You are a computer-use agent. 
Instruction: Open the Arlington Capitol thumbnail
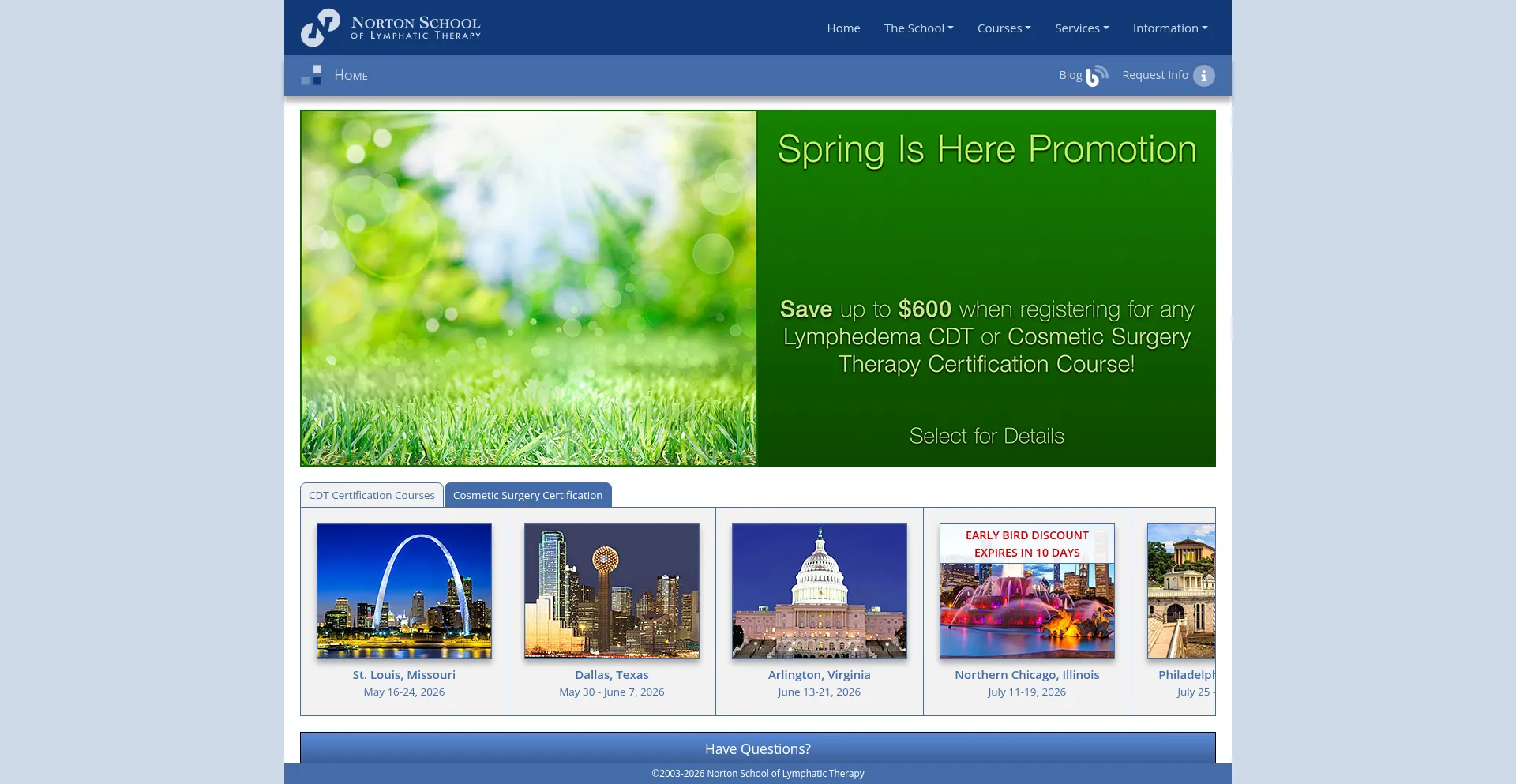click(820, 591)
